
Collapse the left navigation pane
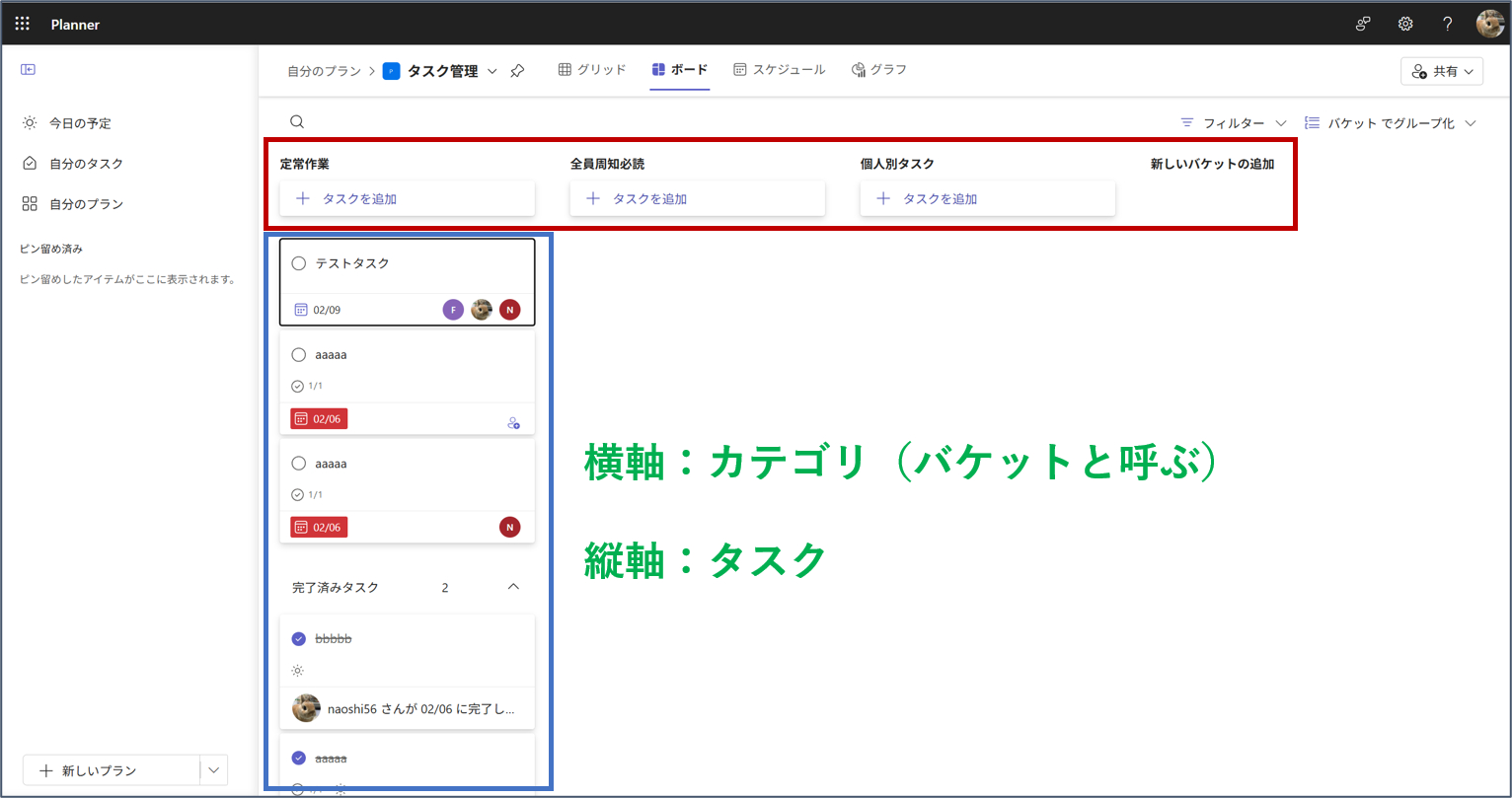28,69
